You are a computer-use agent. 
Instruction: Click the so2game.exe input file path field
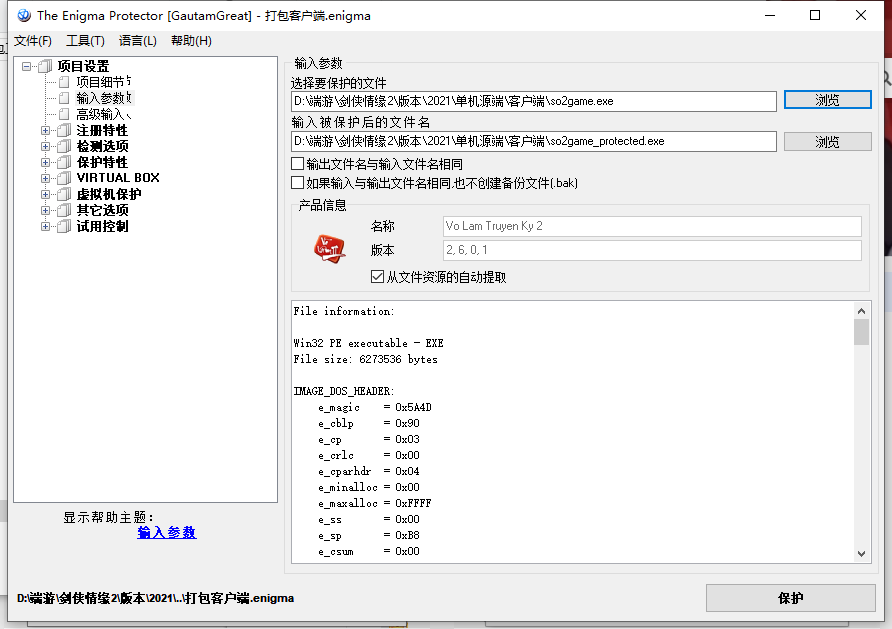pos(534,101)
